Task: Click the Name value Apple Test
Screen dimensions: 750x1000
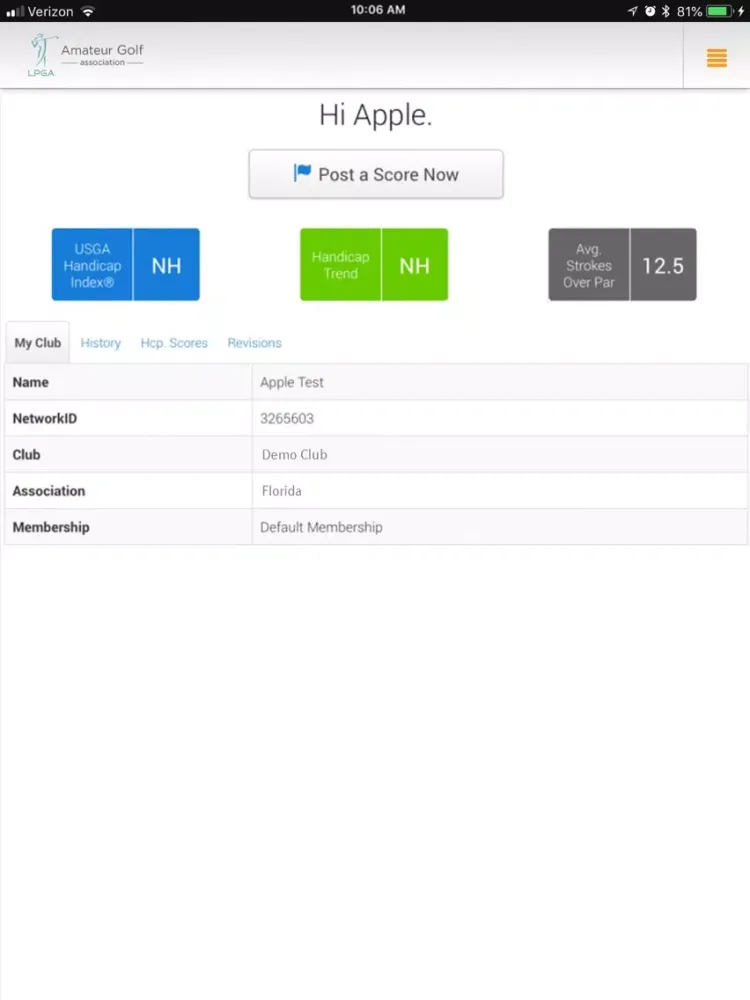Action: [291, 382]
